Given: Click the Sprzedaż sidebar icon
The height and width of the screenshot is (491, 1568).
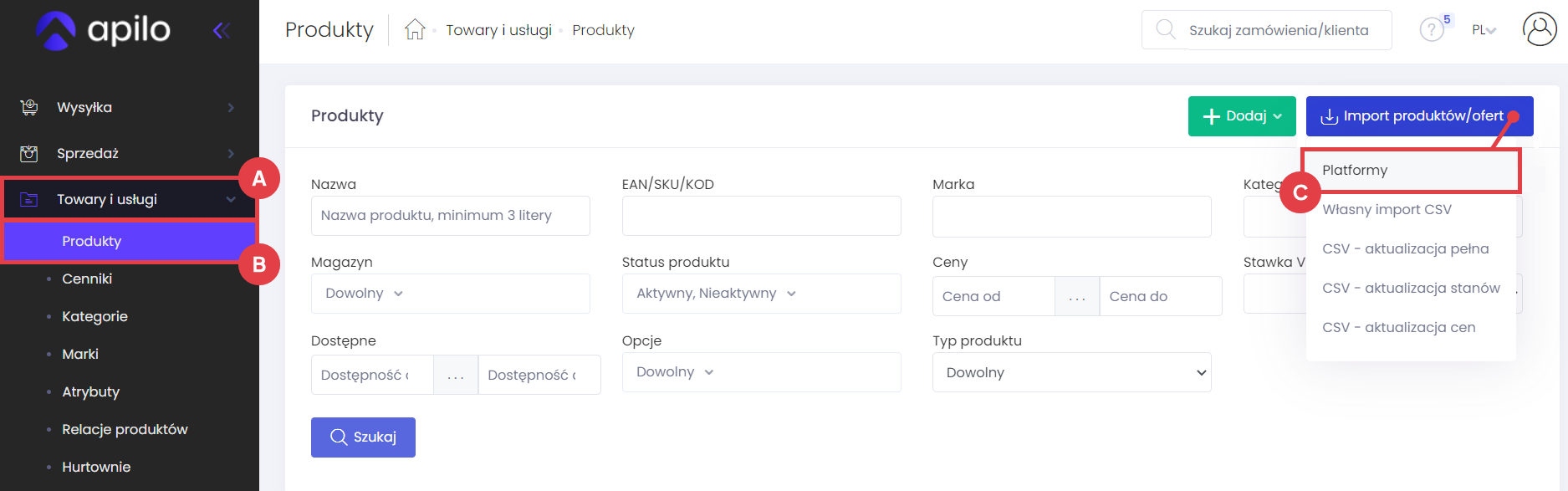Looking at the screenshot, I should (x=29, y=153).
